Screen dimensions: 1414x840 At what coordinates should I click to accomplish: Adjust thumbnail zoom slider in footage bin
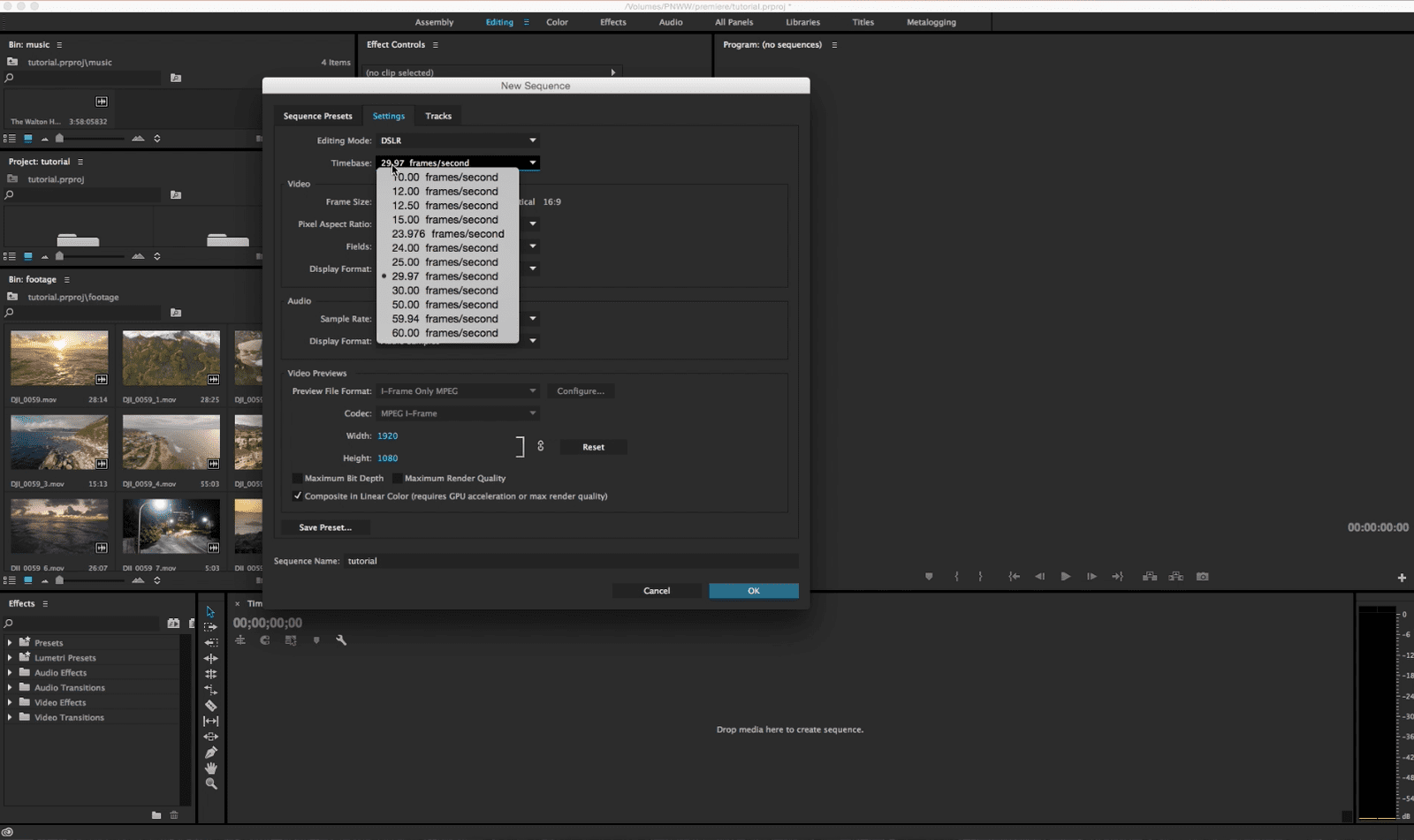click(59, 580)
